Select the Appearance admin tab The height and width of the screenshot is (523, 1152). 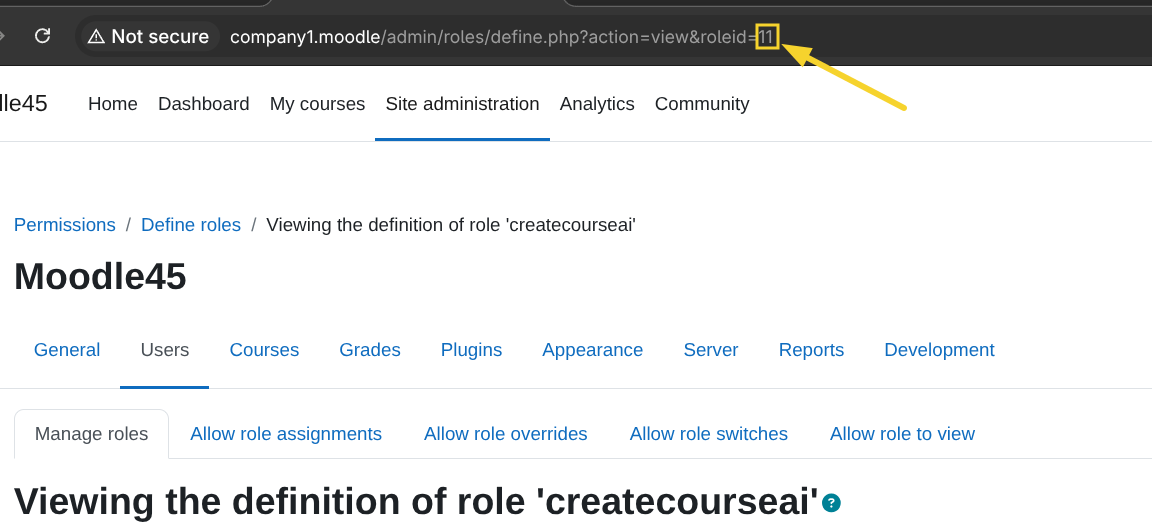coord(592,350)
